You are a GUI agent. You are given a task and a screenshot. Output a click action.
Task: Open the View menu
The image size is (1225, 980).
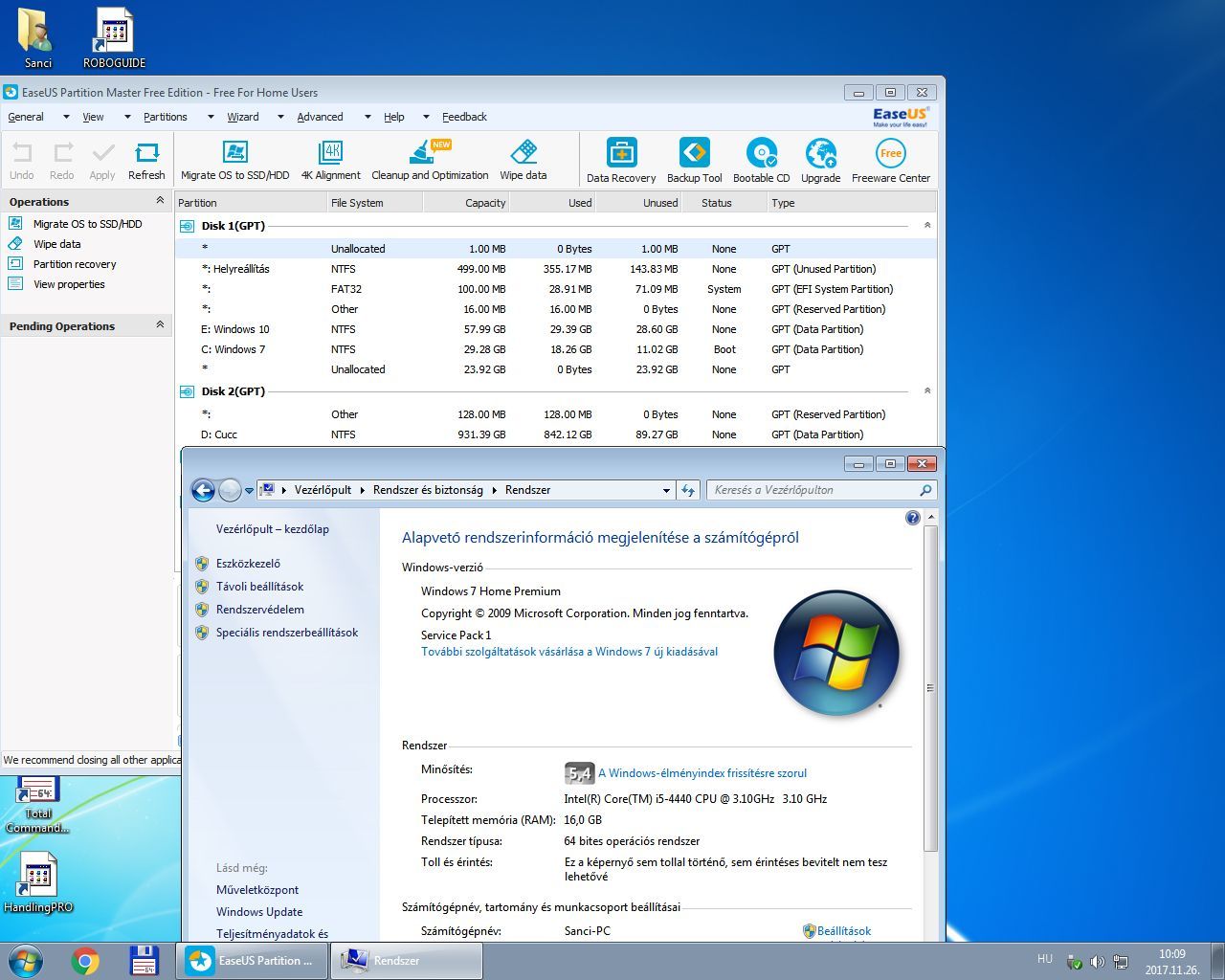(93, 117)
